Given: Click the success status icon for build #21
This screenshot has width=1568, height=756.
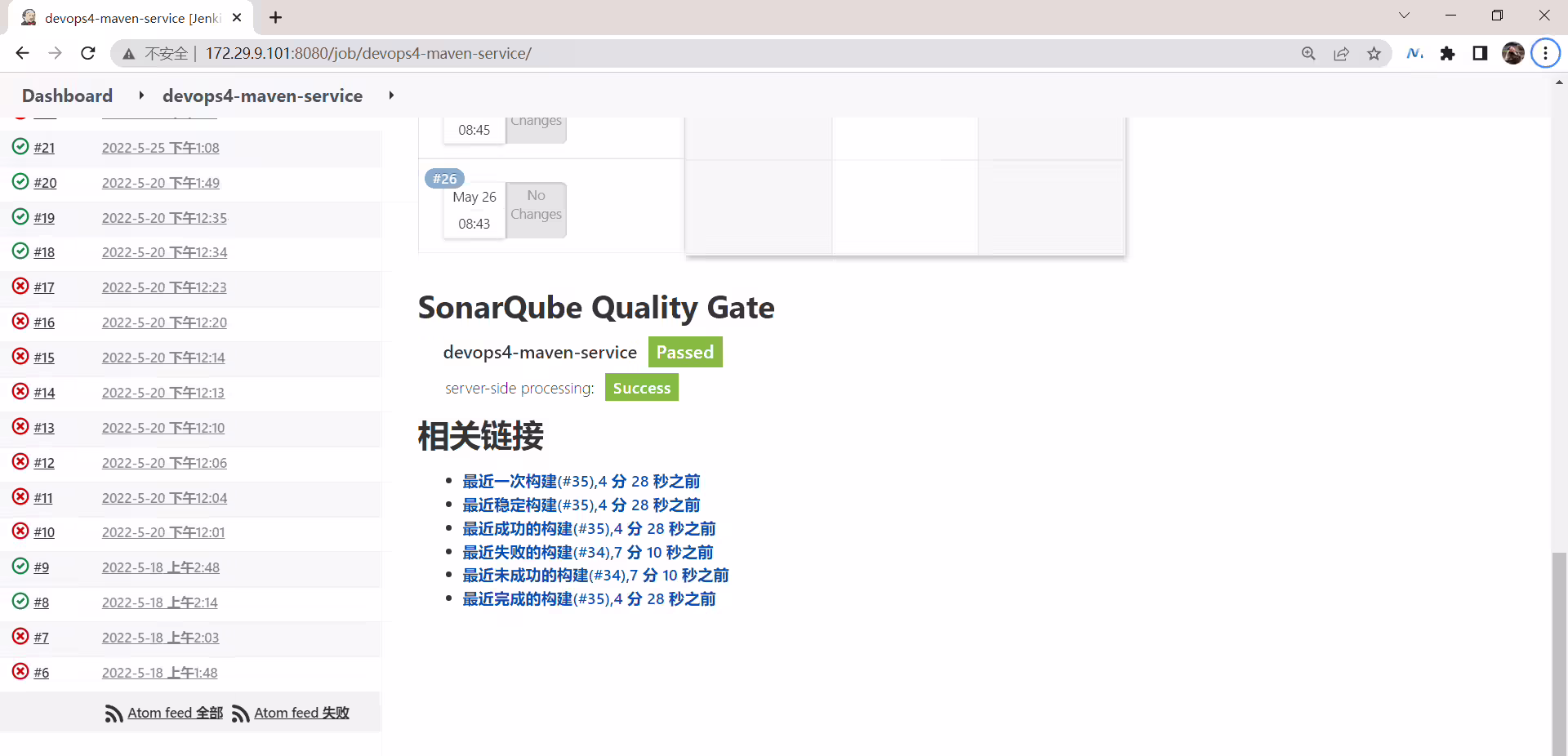Looking at the screenshot, I should tap(20, 147).
